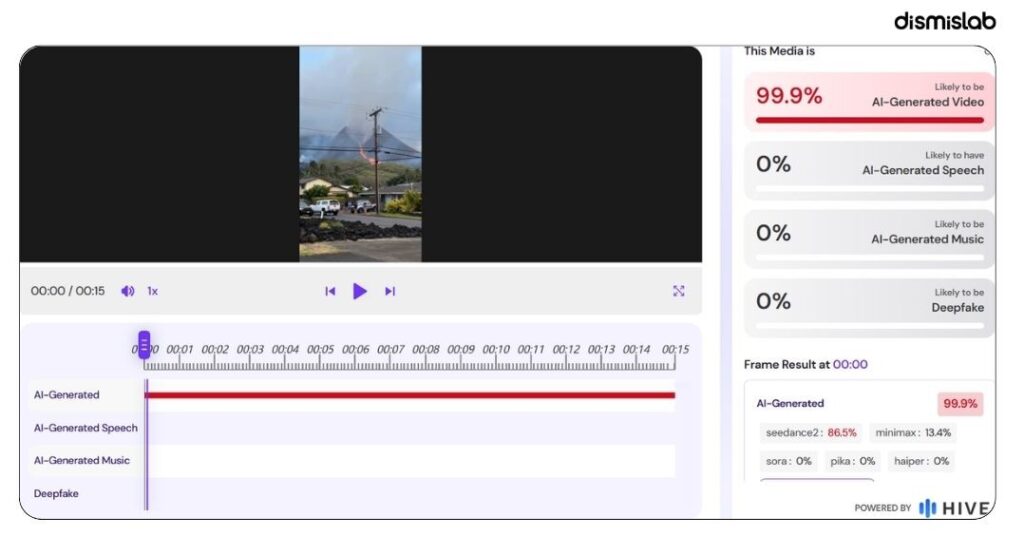
Task: Open the AI-Generated Speech 0% card
Action: [869, 170]
